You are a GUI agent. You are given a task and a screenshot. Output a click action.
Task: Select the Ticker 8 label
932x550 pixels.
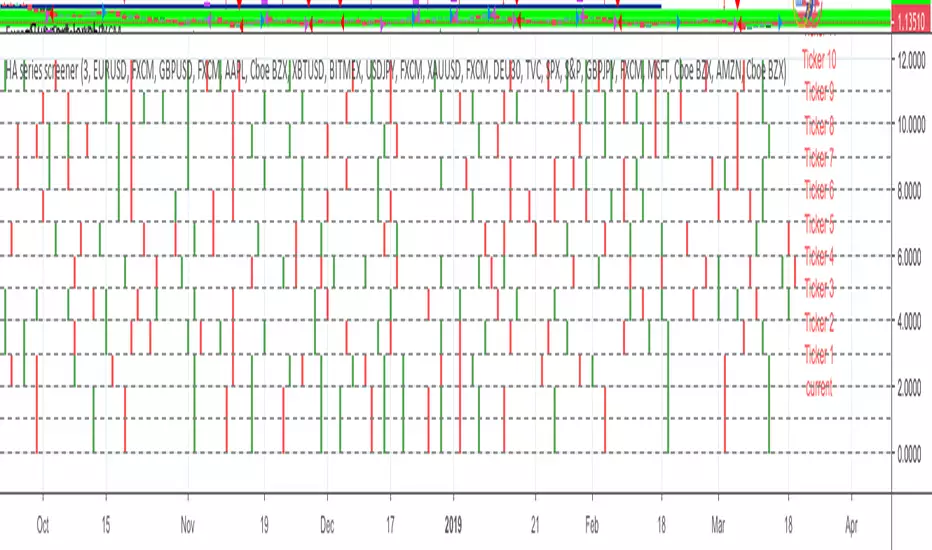coord(819,126)
